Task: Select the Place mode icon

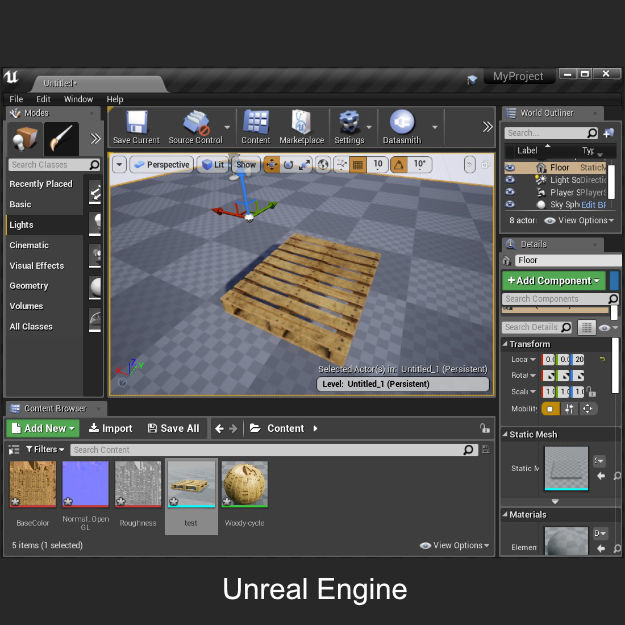Action: (x=25, y=138)
